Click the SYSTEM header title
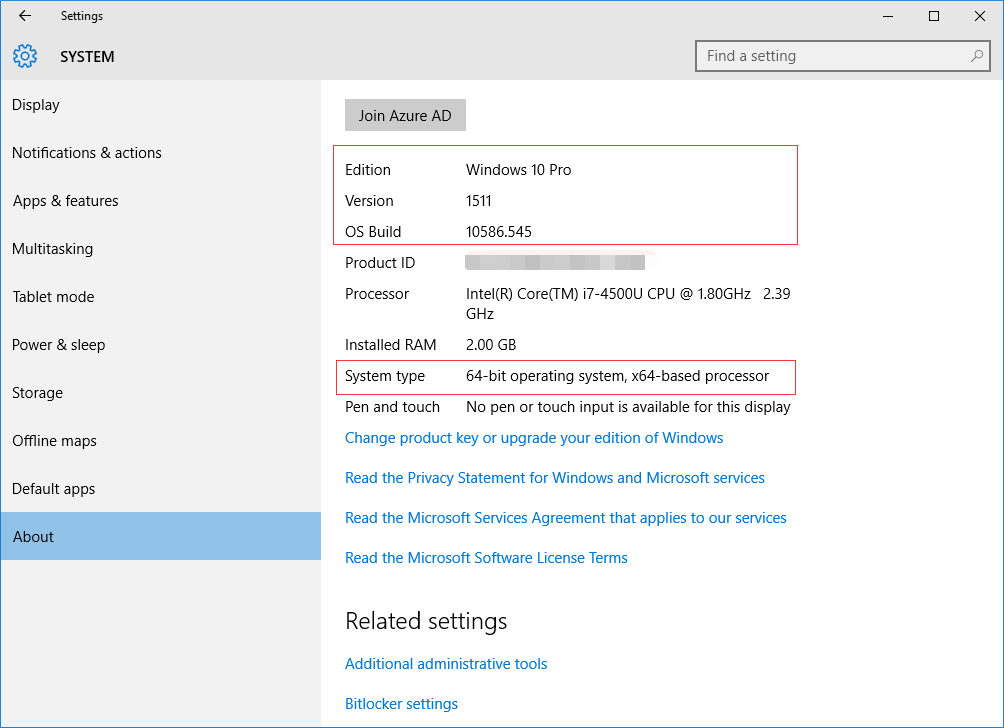Viewport: 1004px width, 728px height. coord(87,57)
